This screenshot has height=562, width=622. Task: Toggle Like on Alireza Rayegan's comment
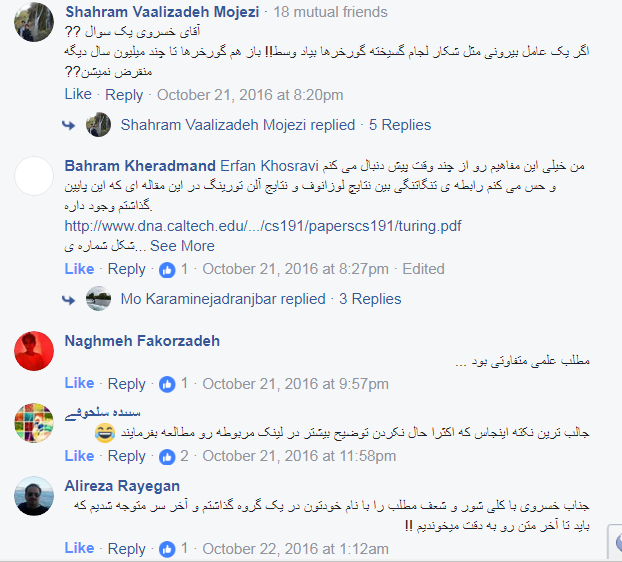[79, 548]
